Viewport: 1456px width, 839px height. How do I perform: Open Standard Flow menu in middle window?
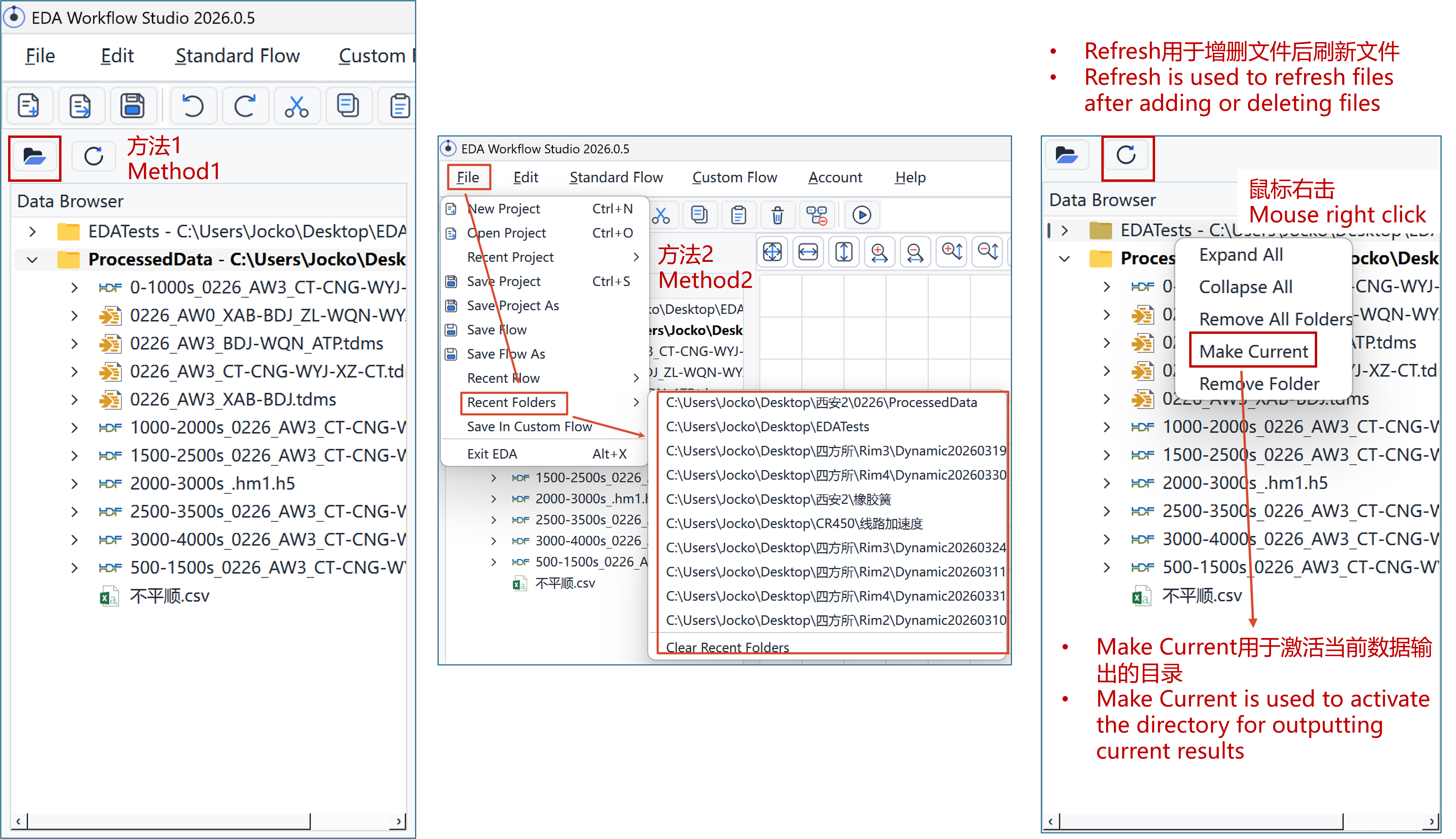click(x=616, y=177)
